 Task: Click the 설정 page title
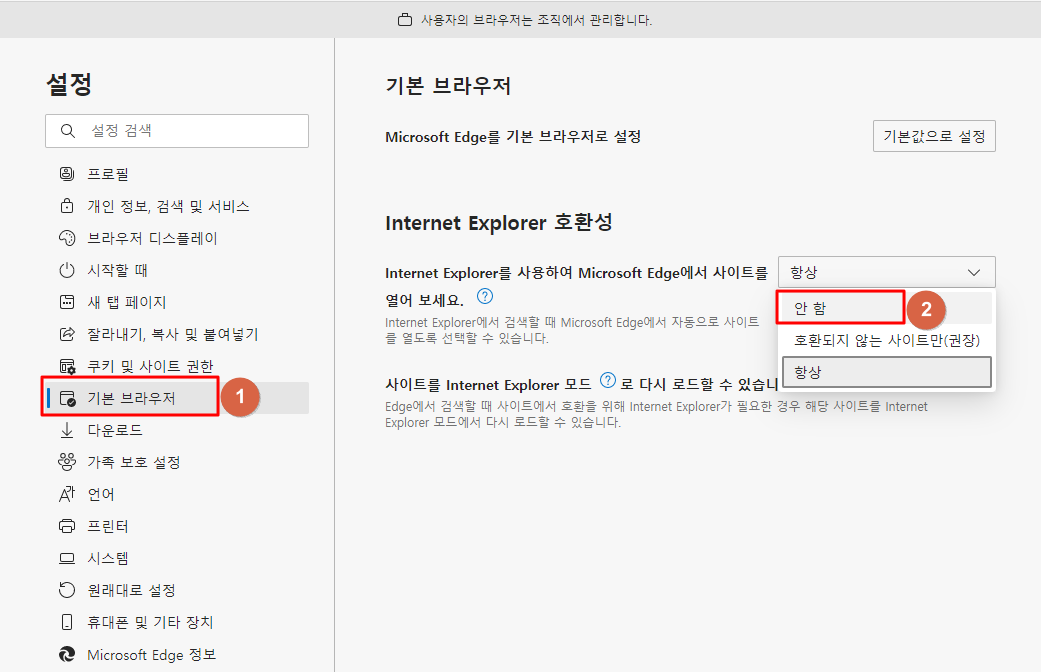(x=69, y=84)
